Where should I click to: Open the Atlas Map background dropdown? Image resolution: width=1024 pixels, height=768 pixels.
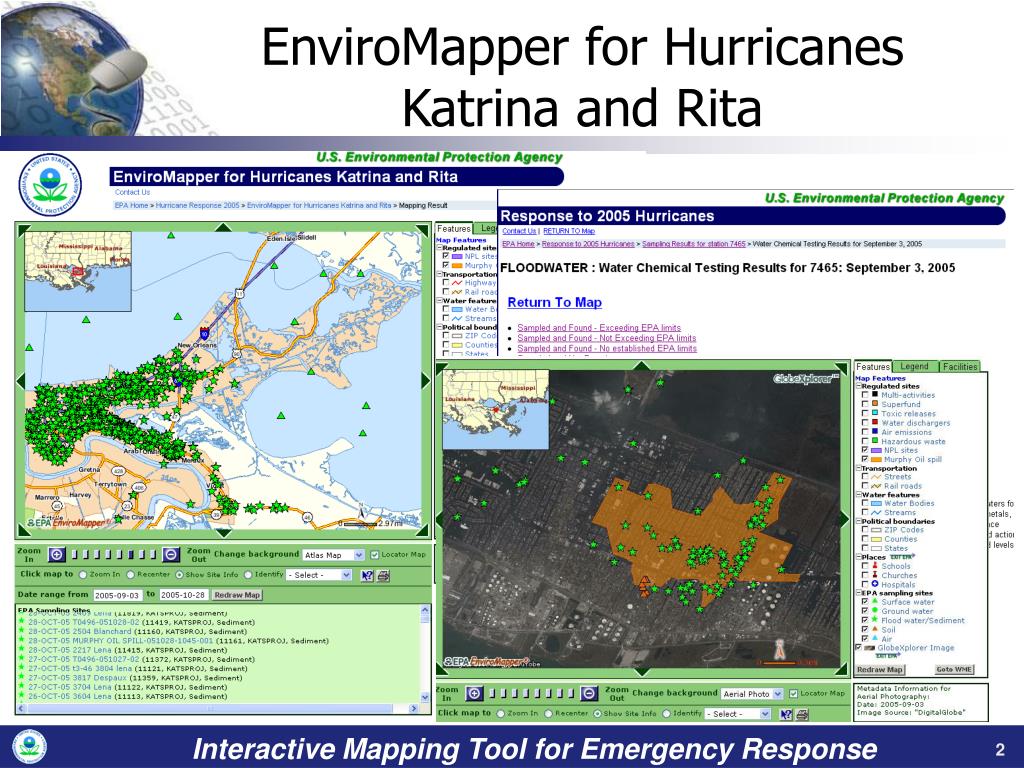(x=333, y=555)
